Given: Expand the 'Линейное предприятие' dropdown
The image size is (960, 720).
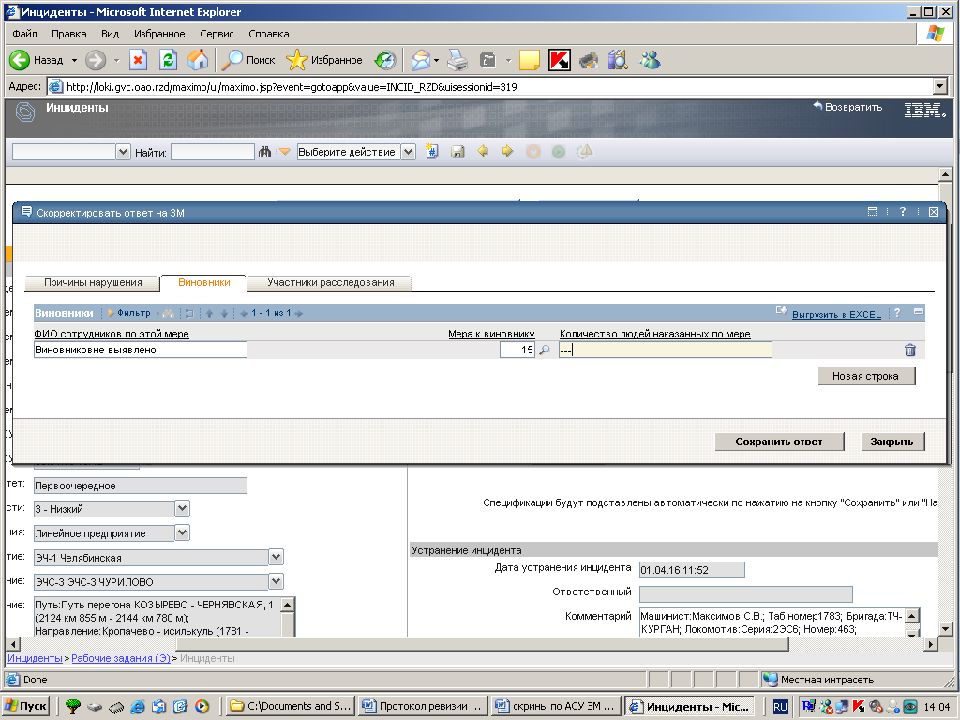Looking at the screenshot, I should coord(182,533).
